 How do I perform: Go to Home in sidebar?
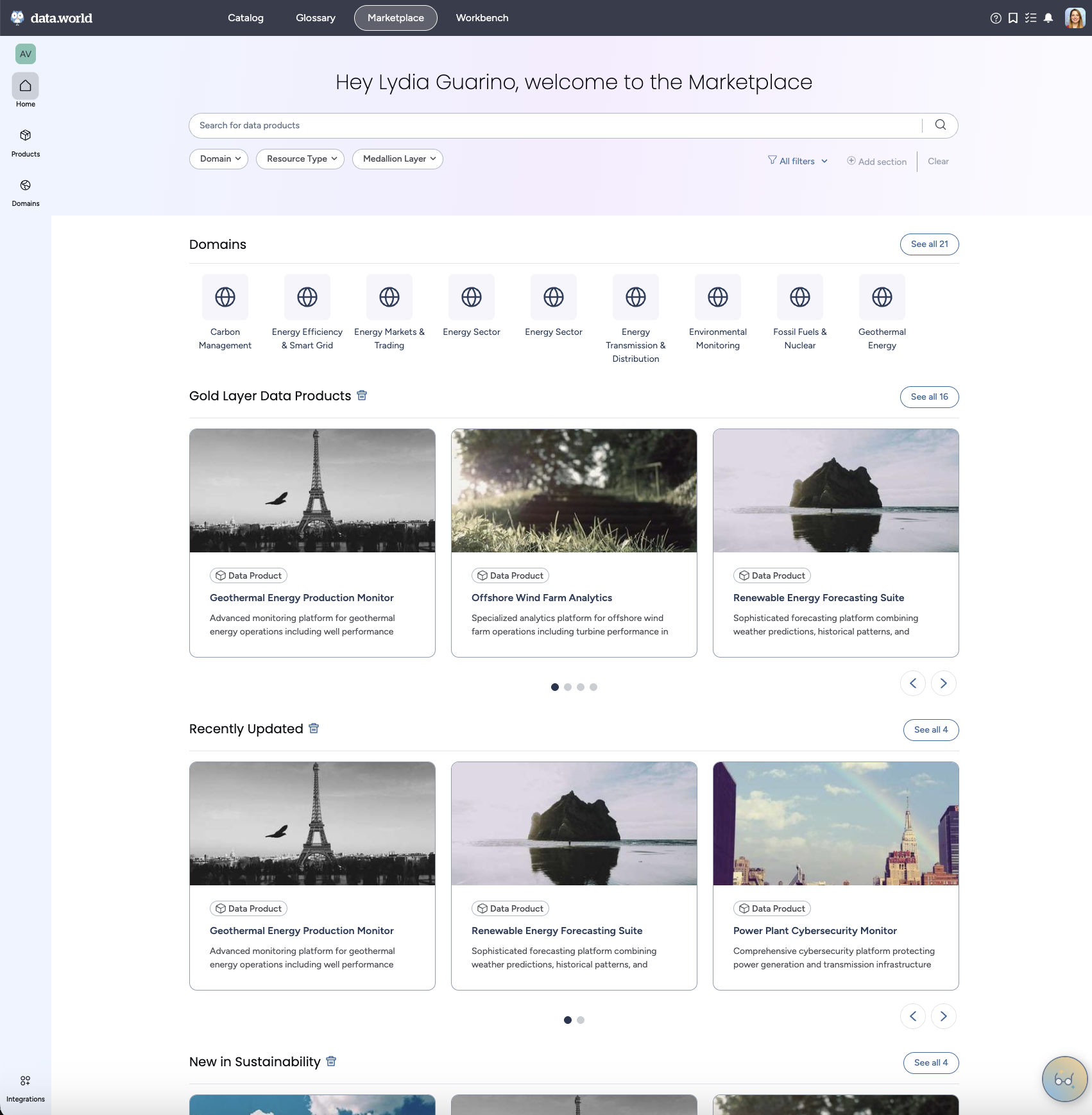click(26, 90)
